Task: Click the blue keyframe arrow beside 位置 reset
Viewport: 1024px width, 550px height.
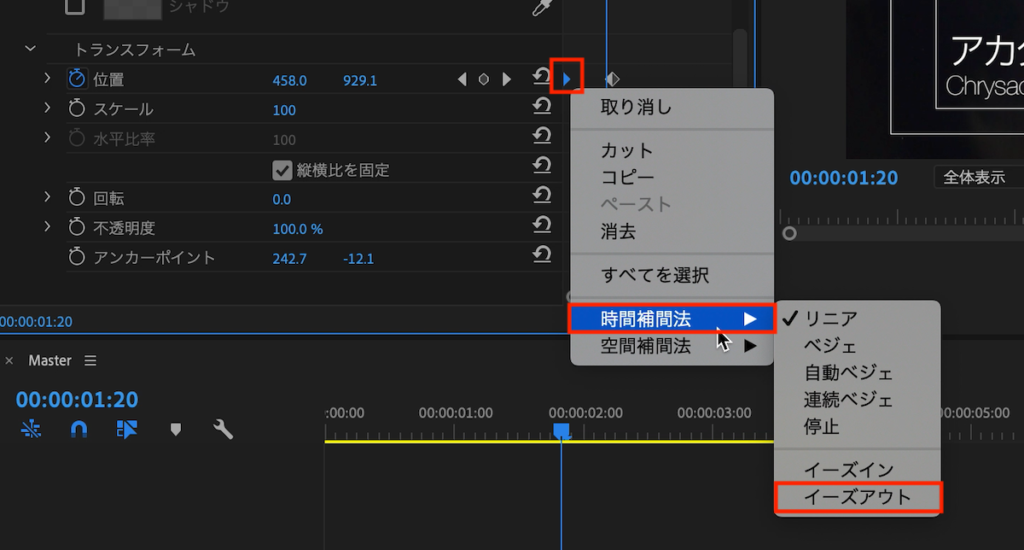Action: point(567,80)
